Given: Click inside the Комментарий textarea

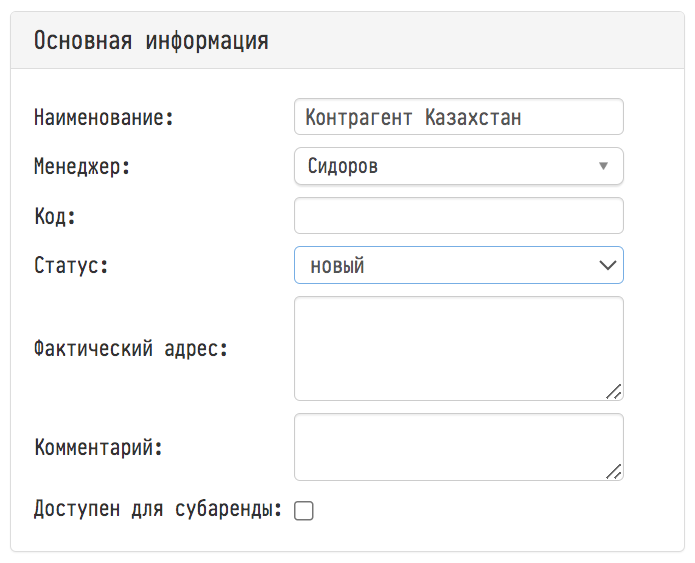Looking at the screenshot, I should 459,447.
